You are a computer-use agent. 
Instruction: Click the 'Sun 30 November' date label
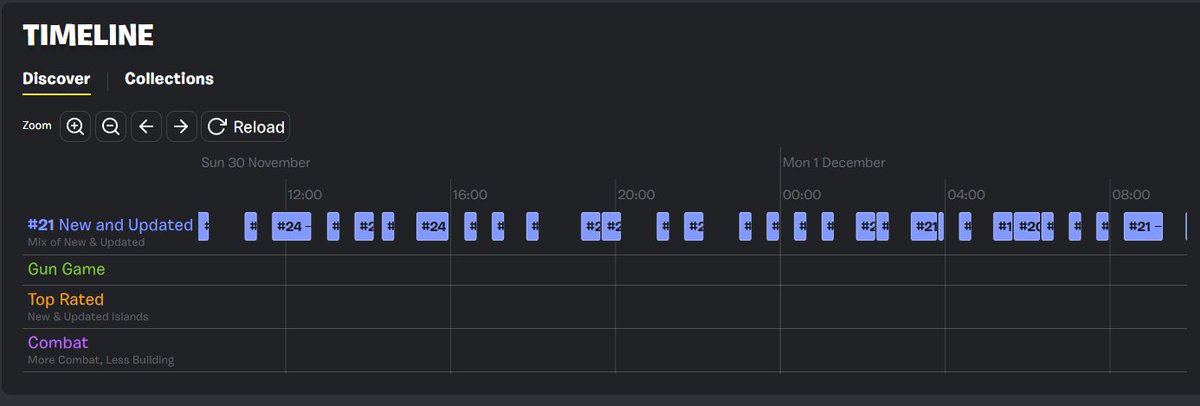pos(256,162)
